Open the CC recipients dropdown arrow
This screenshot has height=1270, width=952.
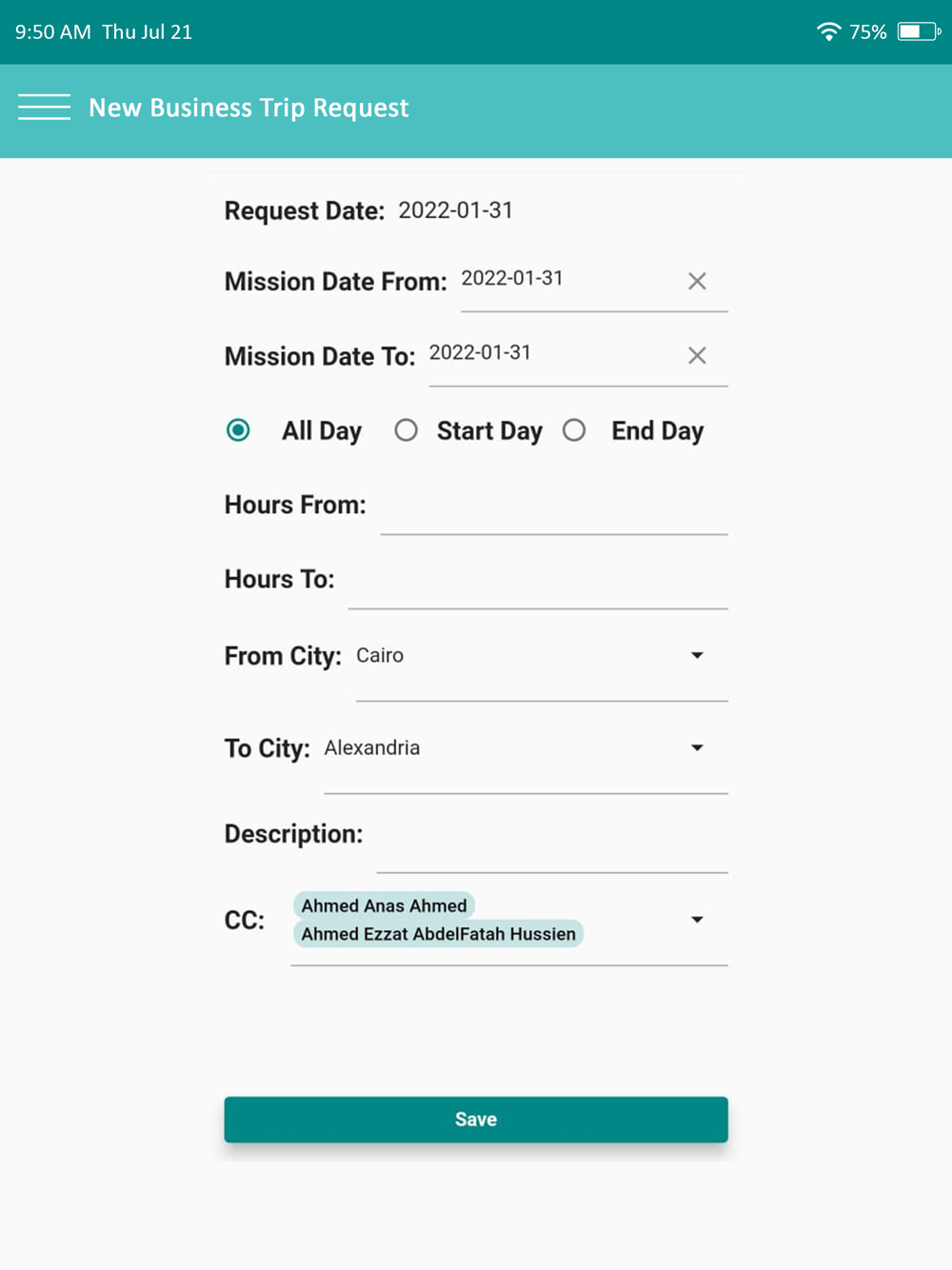[697, 920]
